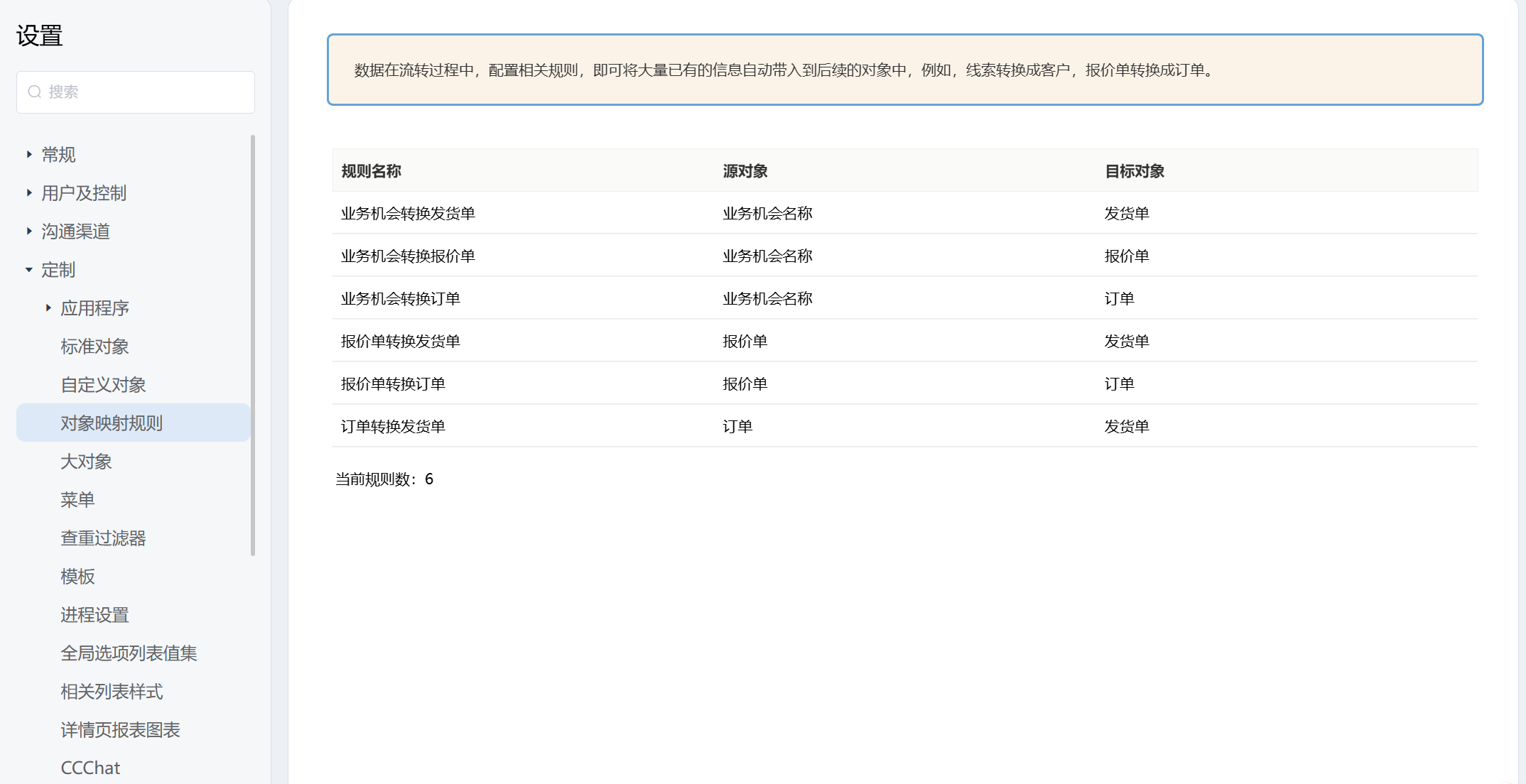The width and height of the screenshot is (1526, 784).
Task: Open CCChat settings entry
Action: [x=90, y=768]
